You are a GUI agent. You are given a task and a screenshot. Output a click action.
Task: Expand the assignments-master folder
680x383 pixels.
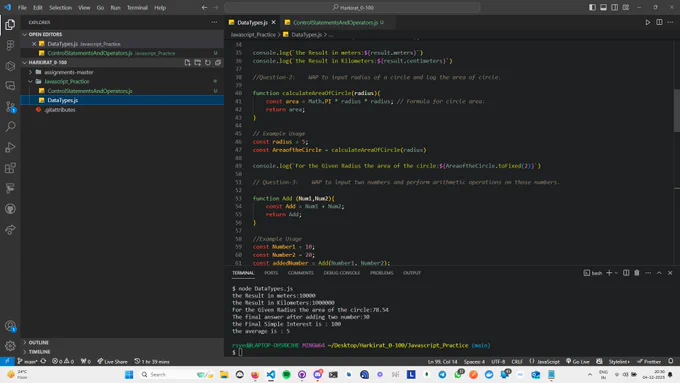pos(69,72)
